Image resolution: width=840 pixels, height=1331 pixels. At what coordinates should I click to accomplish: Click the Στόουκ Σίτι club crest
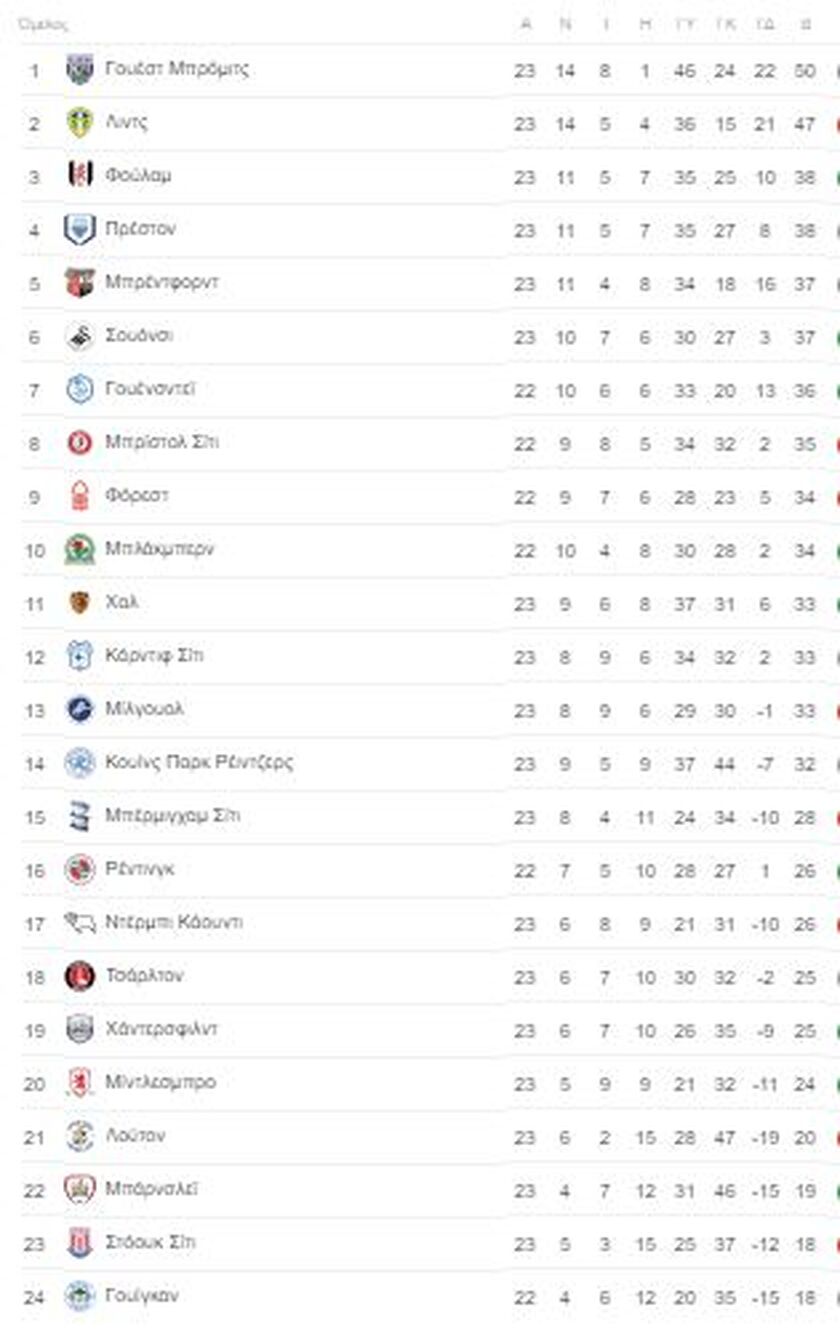(80, 1242)
